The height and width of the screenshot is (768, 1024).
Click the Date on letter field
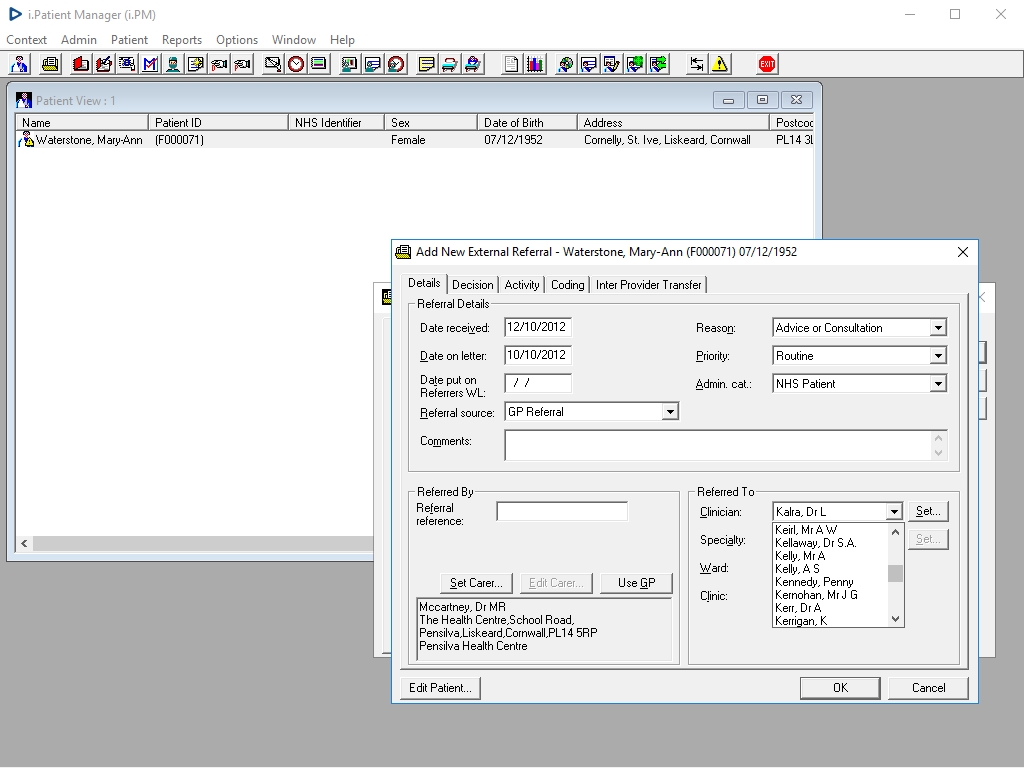tap(538, 355)
